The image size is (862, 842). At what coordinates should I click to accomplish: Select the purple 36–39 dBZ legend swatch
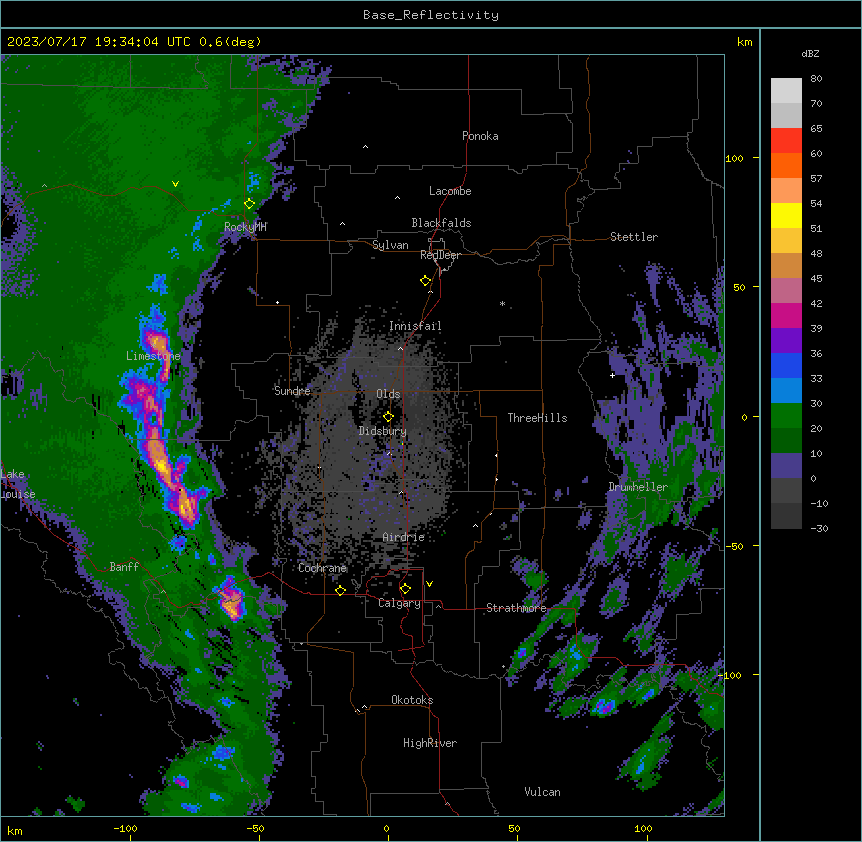click(x=786, y=340)
